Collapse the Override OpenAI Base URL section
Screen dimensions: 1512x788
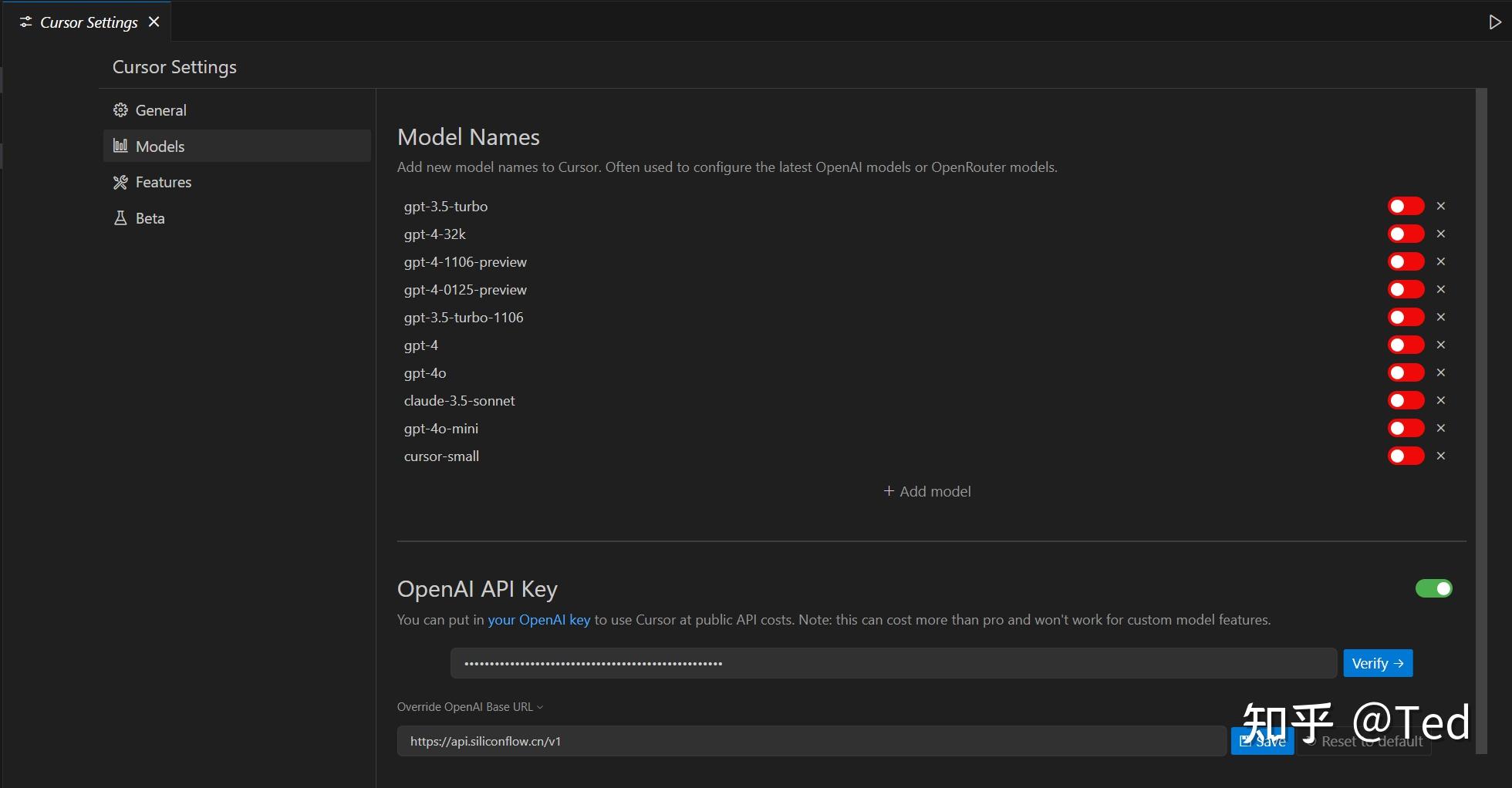[x=470, y=707]
